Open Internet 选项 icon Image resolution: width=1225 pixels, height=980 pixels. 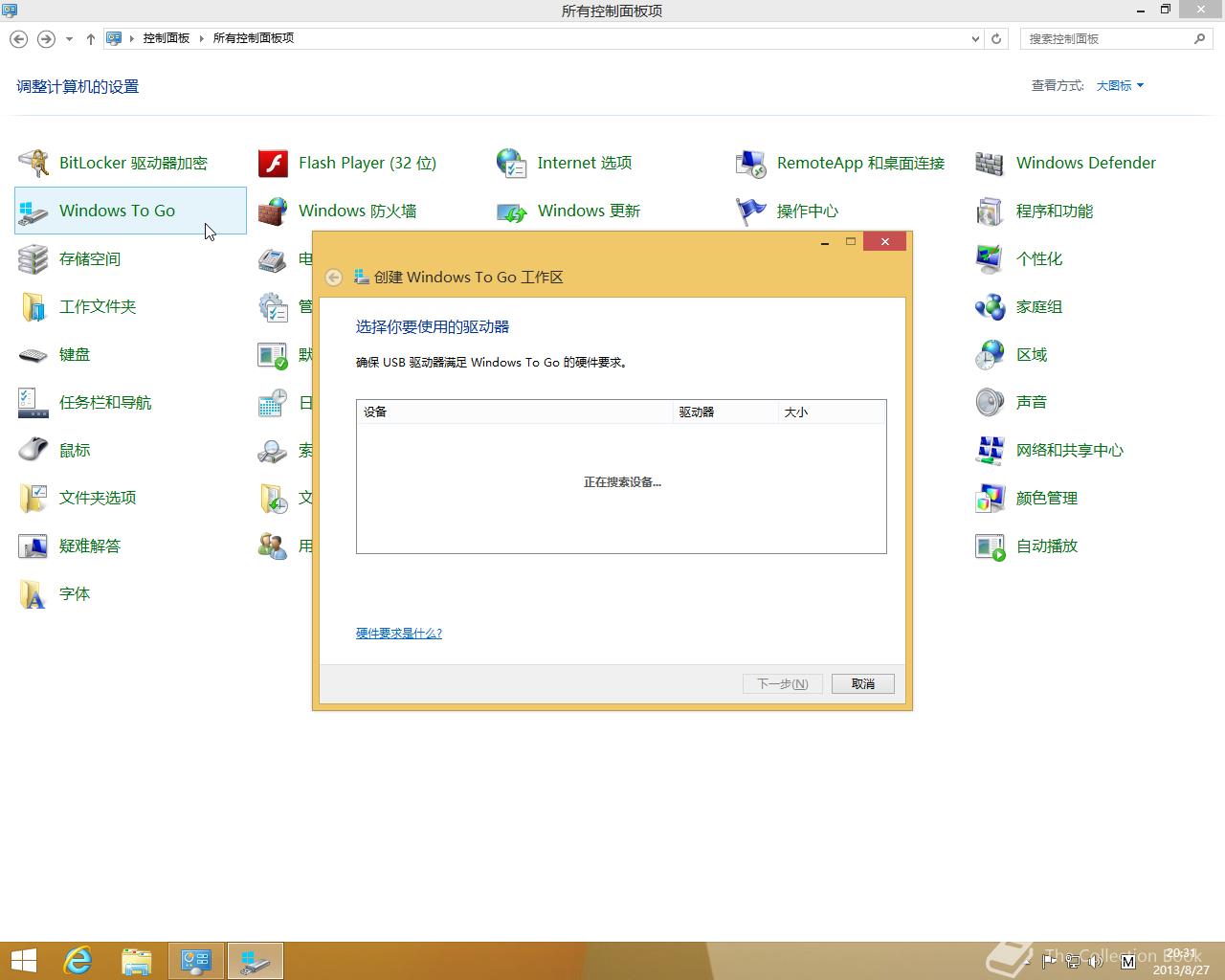click(512, 163)
